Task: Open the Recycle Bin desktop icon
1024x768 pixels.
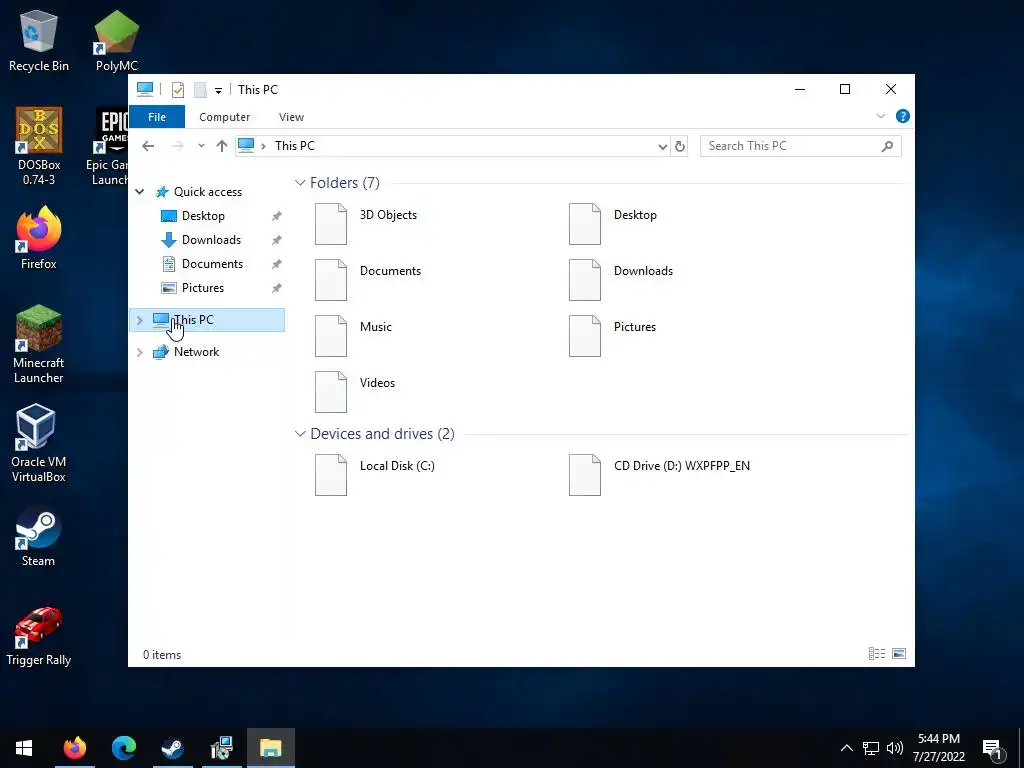Action: 39,40
